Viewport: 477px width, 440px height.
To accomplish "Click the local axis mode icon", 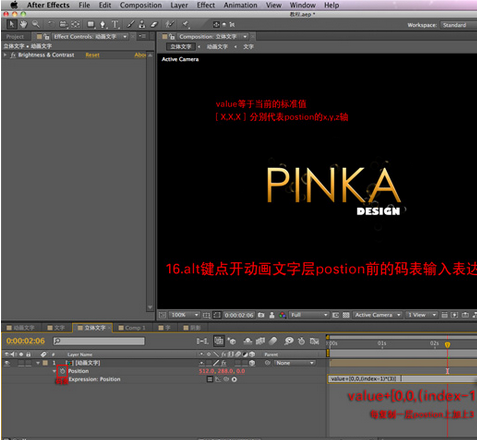I will click(x=216, y=24).
